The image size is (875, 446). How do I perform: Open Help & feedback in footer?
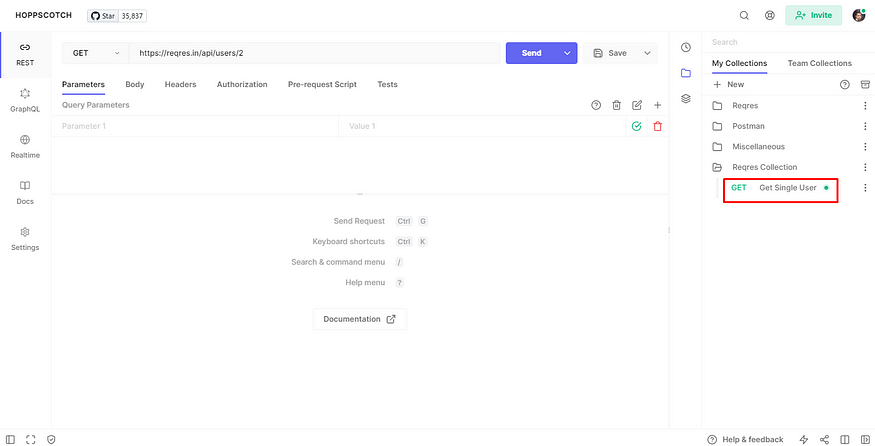[x=746, y=440]
